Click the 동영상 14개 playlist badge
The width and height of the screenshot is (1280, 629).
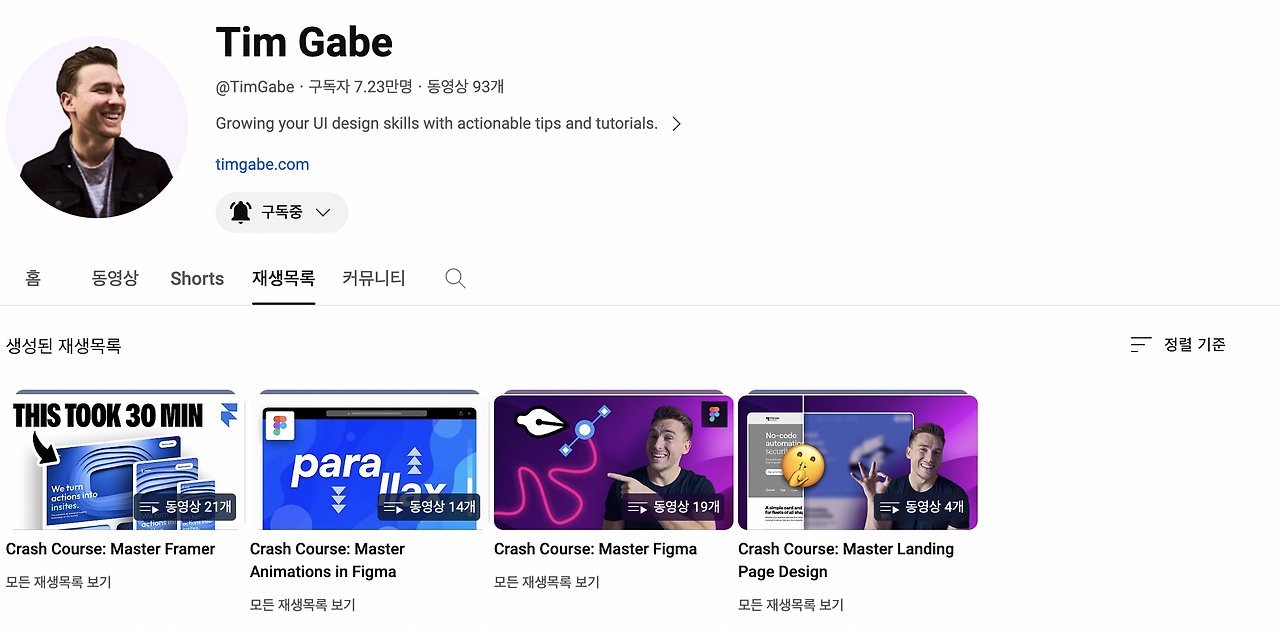coord(428,507)
